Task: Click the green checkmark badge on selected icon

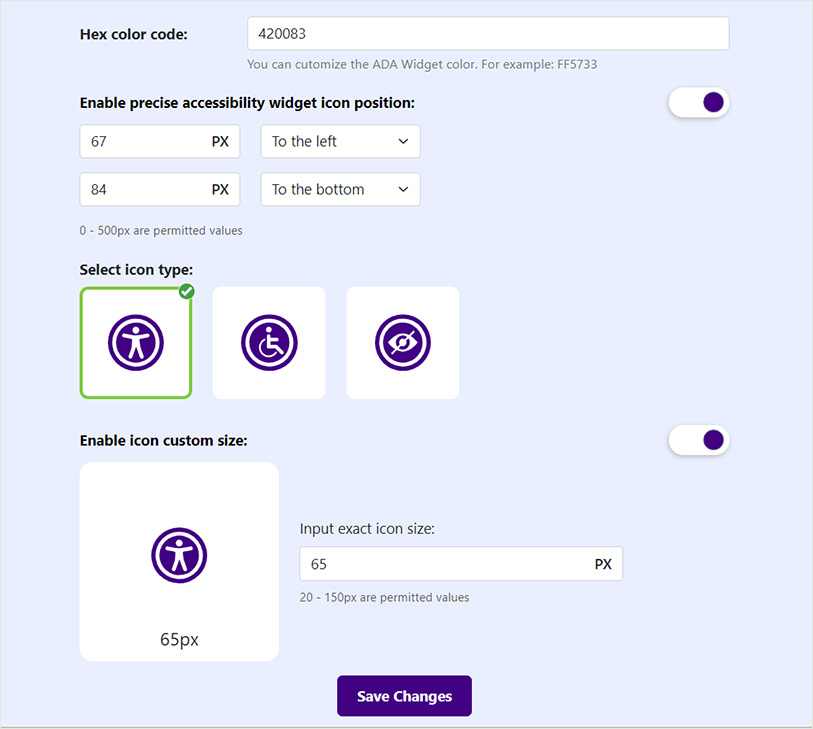Action: point(186,291)
